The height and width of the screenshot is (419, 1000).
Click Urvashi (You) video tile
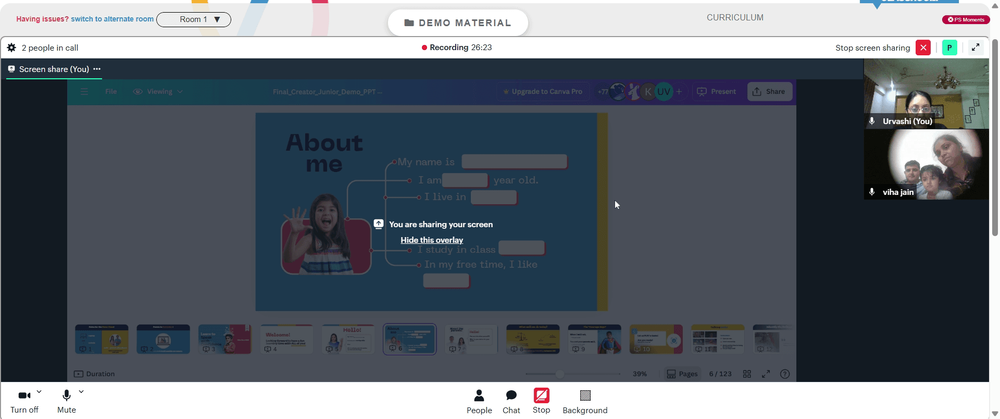pos(926,94)
